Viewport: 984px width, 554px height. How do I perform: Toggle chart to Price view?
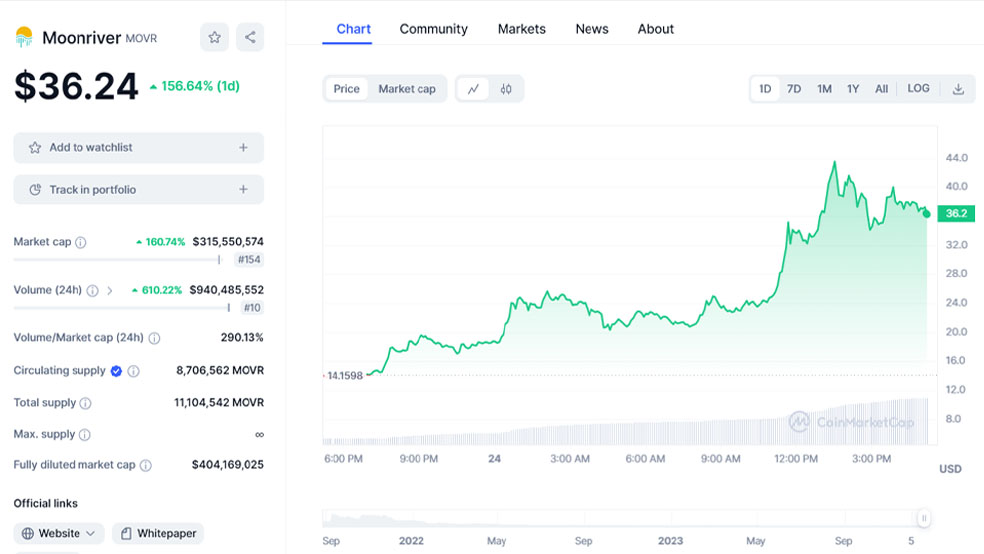pos(346,89)
